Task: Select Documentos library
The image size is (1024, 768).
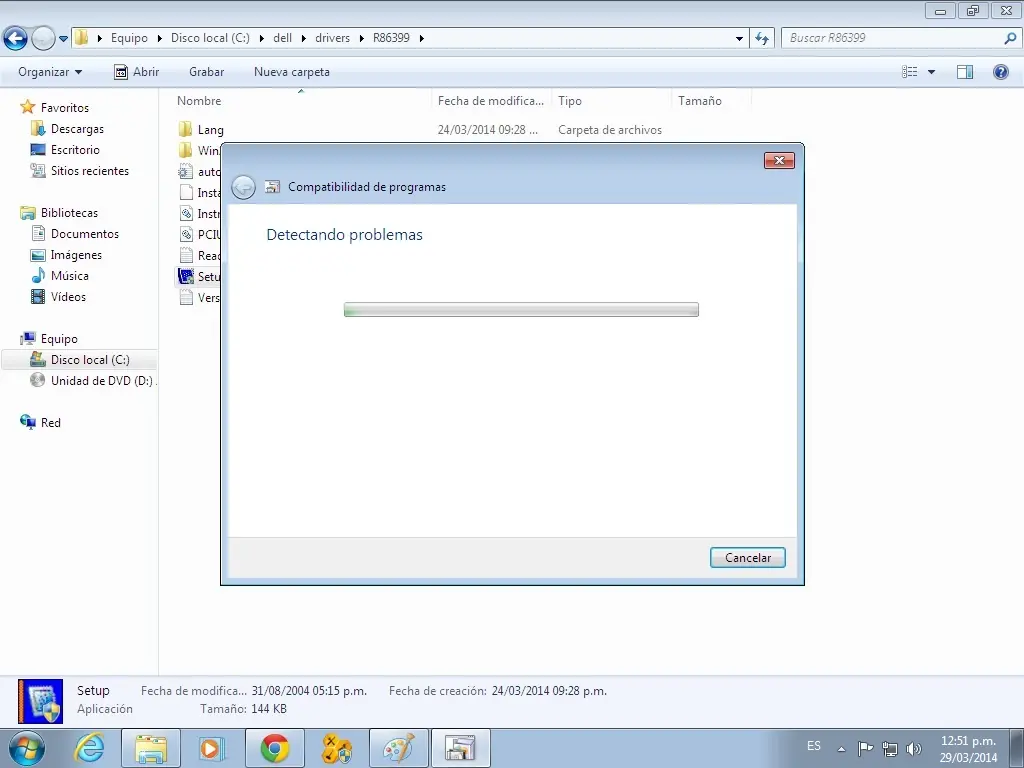Action: (75, 233)
